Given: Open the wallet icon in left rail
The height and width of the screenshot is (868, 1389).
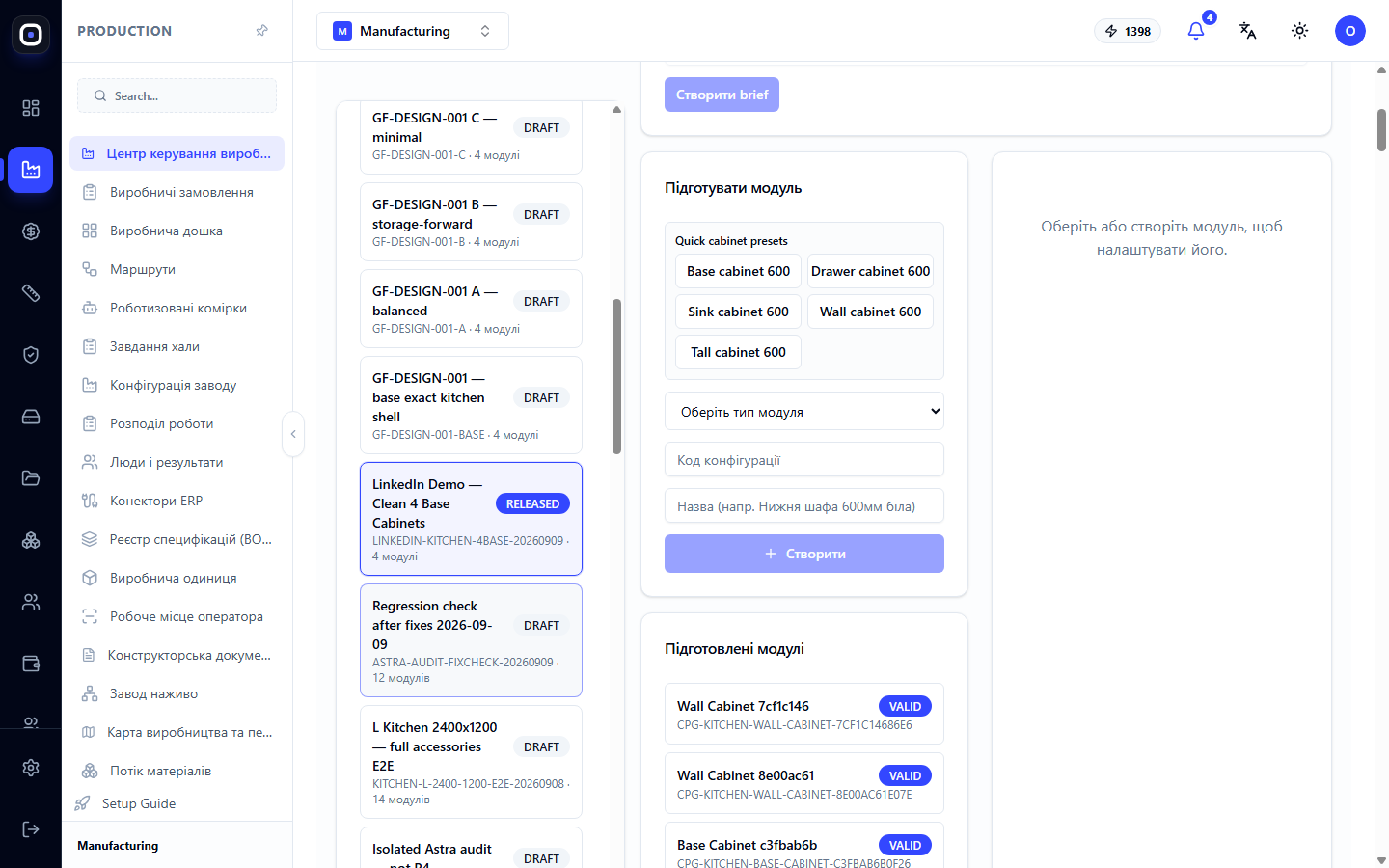Looking at the screenshot, I should 31,664.
